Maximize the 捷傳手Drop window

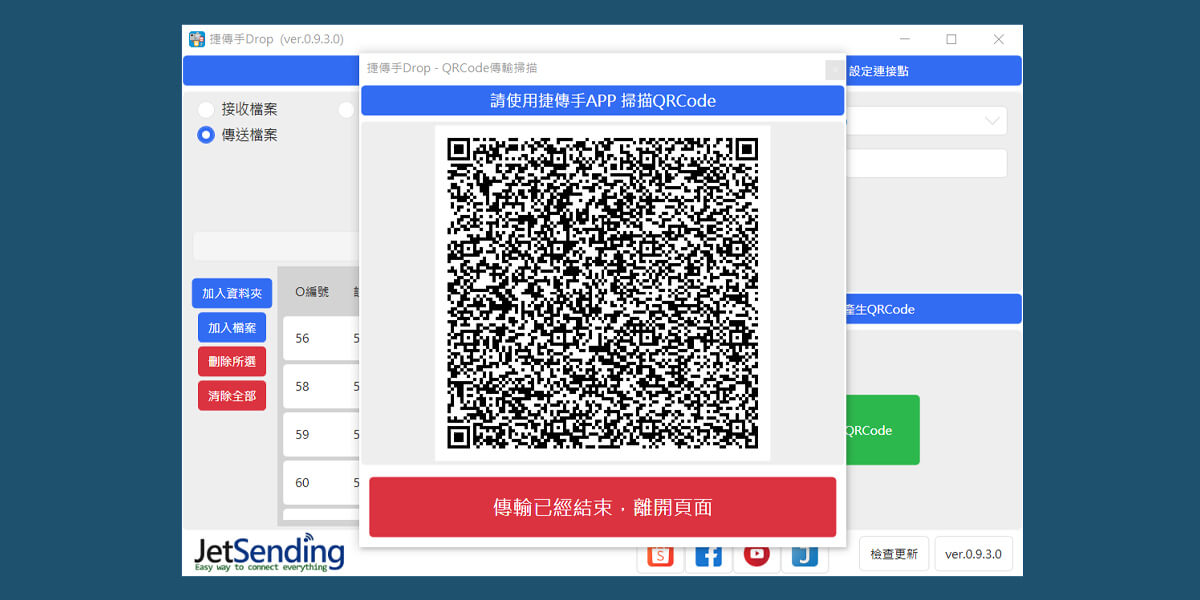(951, 39)
